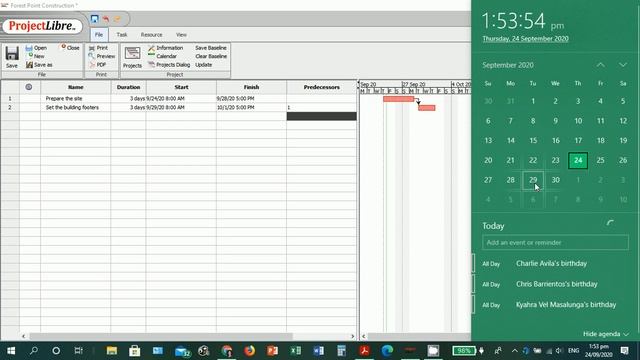Click the orange redo arrow in the quick bar

pos(118,19)
